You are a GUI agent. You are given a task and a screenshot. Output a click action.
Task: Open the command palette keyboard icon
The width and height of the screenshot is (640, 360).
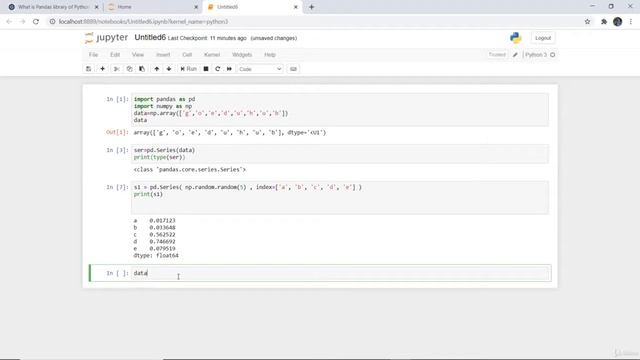tap(293, 69)
